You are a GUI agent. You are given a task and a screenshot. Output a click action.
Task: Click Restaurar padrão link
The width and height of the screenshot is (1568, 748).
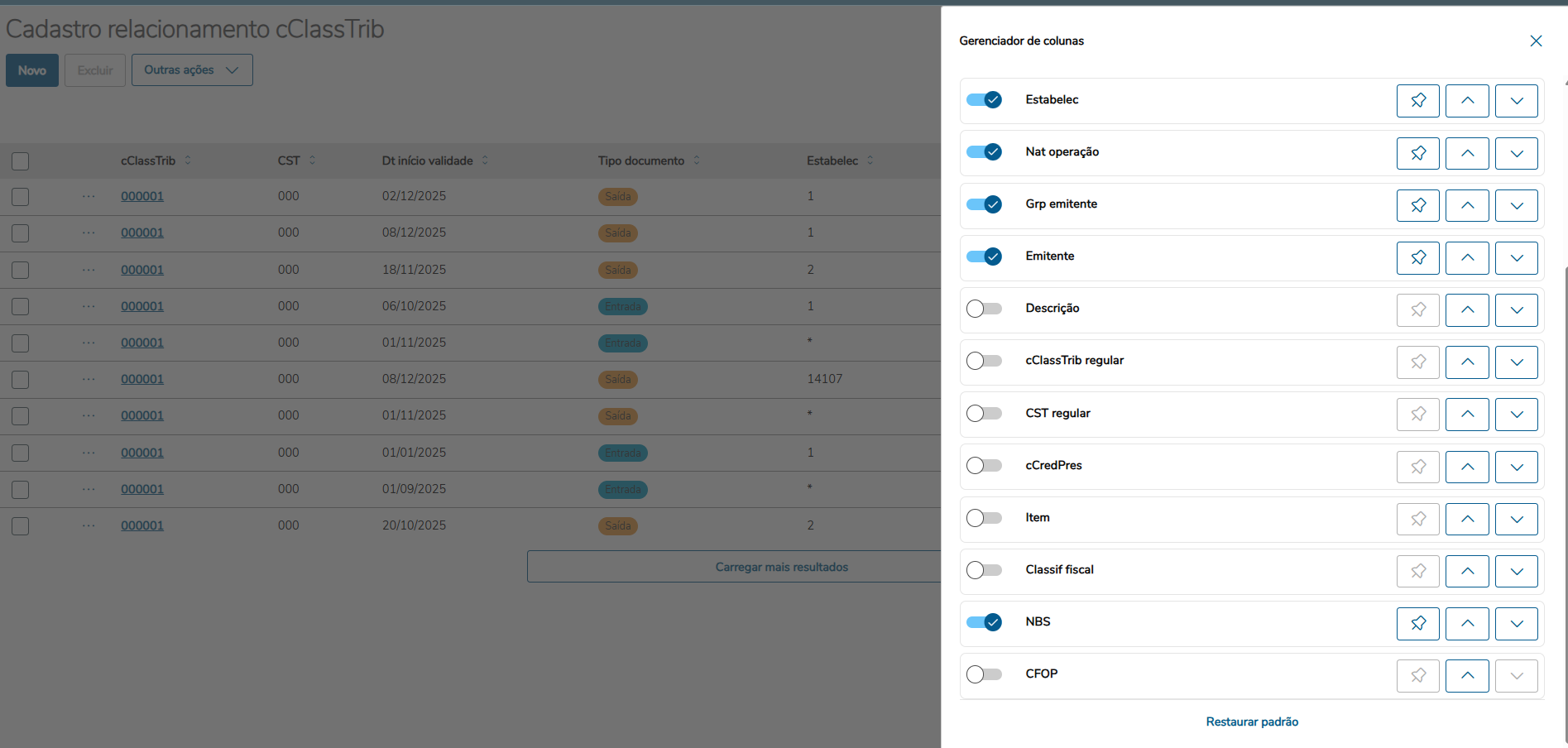pyautogui.click(x=1252, y=722)
